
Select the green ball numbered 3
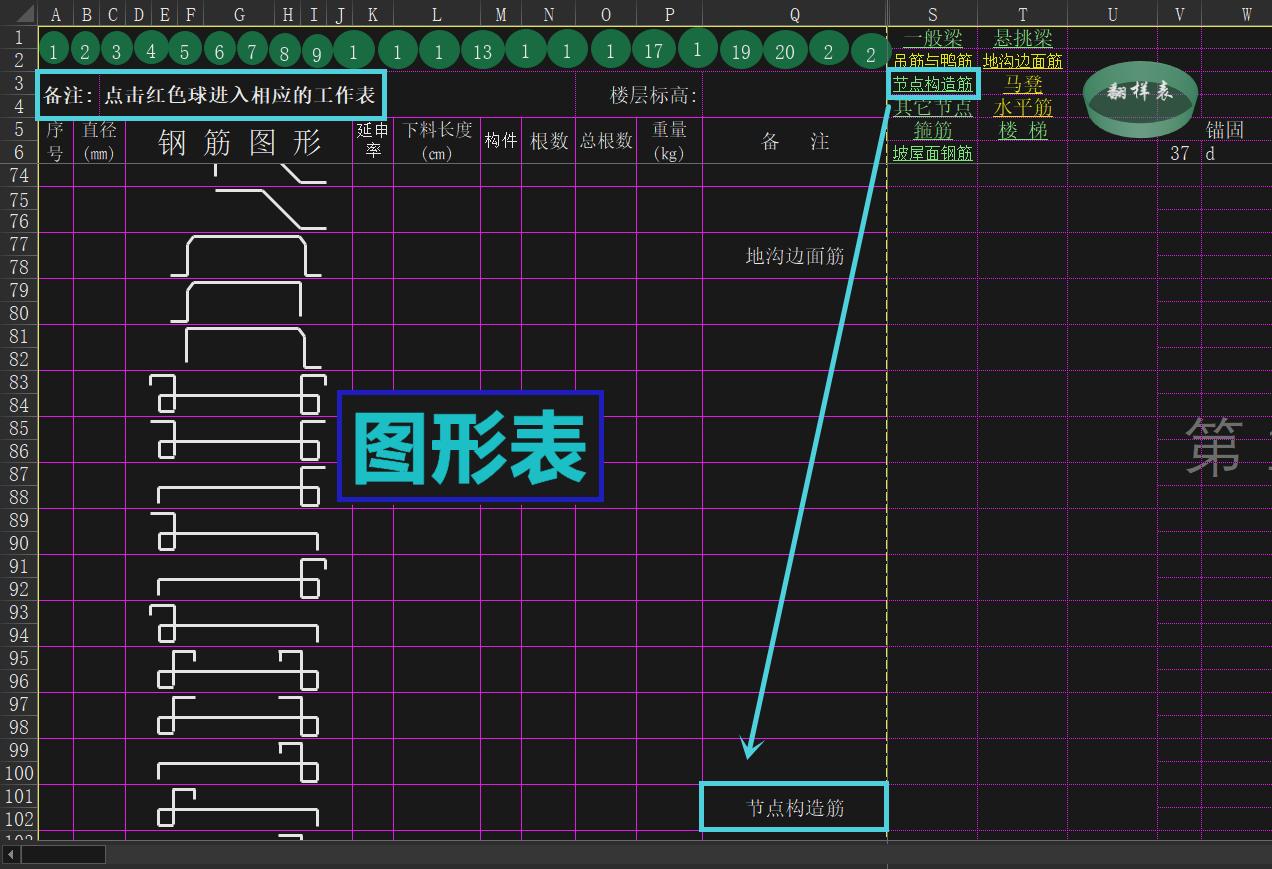[x=119, y=49]
